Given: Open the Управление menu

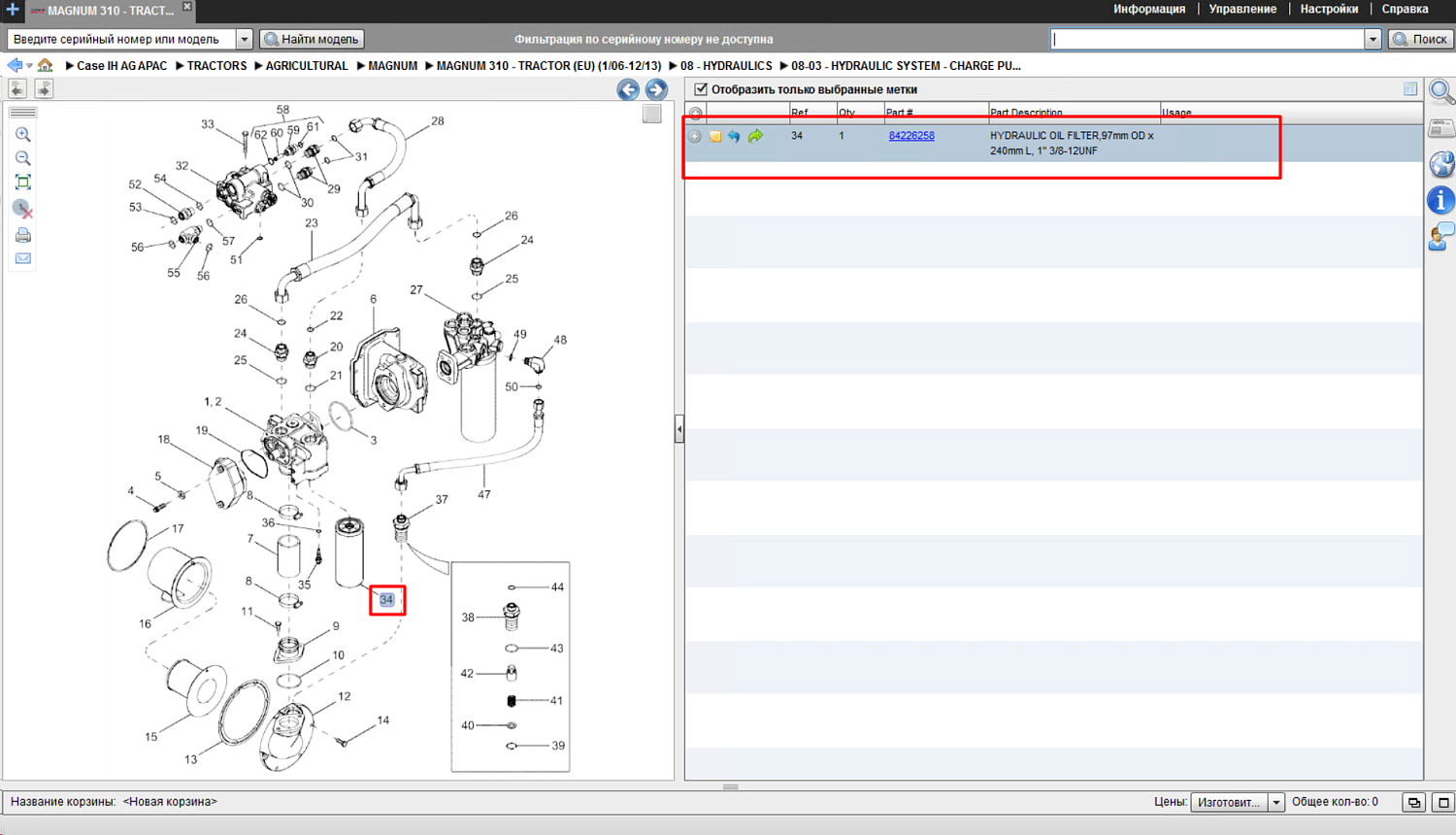Looking at the screenshot, I should pyautogui.click(x=1242, y=10).
